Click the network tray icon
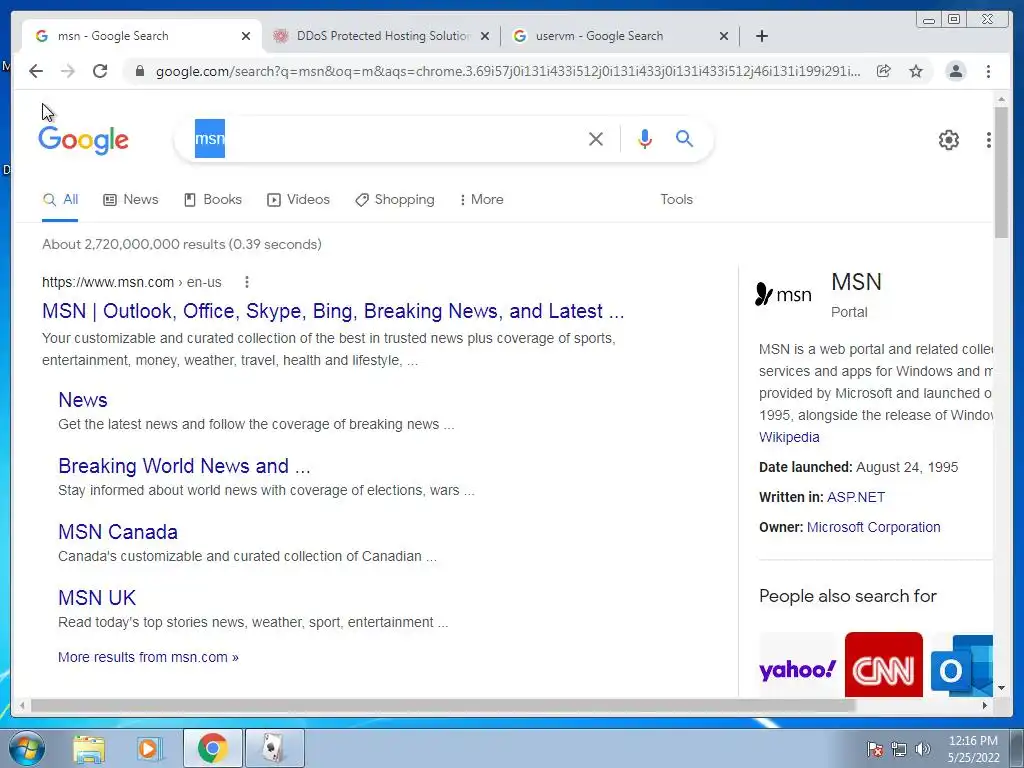Viewport: 1024px width, 768px height. (x=899, y=749)
